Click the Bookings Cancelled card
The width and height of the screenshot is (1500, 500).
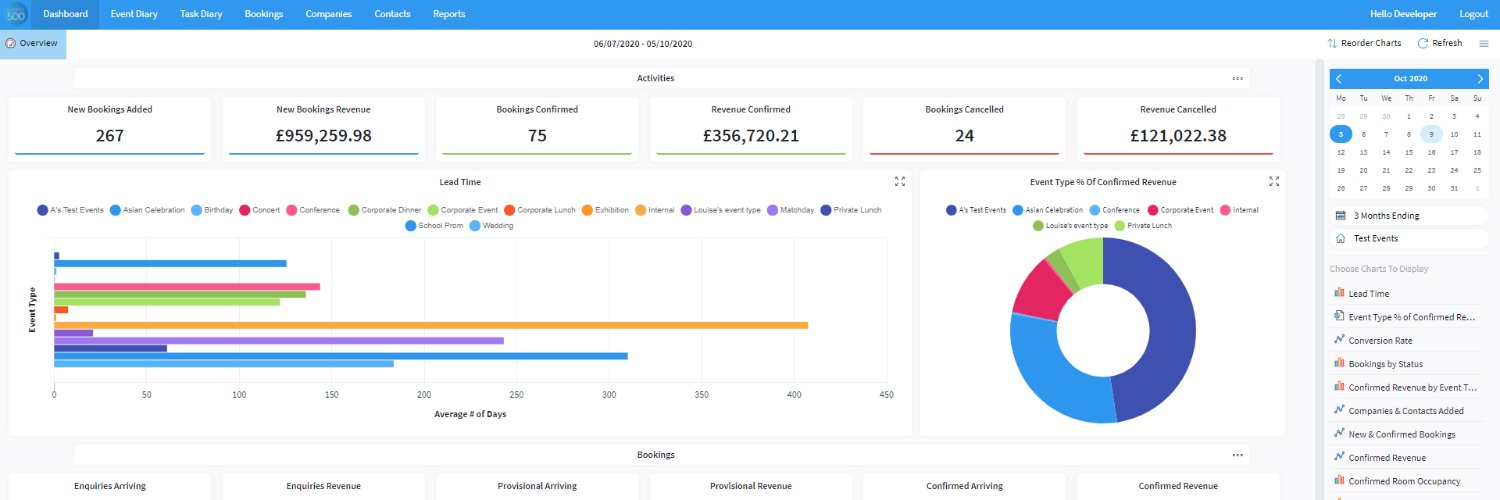[964, 127]
